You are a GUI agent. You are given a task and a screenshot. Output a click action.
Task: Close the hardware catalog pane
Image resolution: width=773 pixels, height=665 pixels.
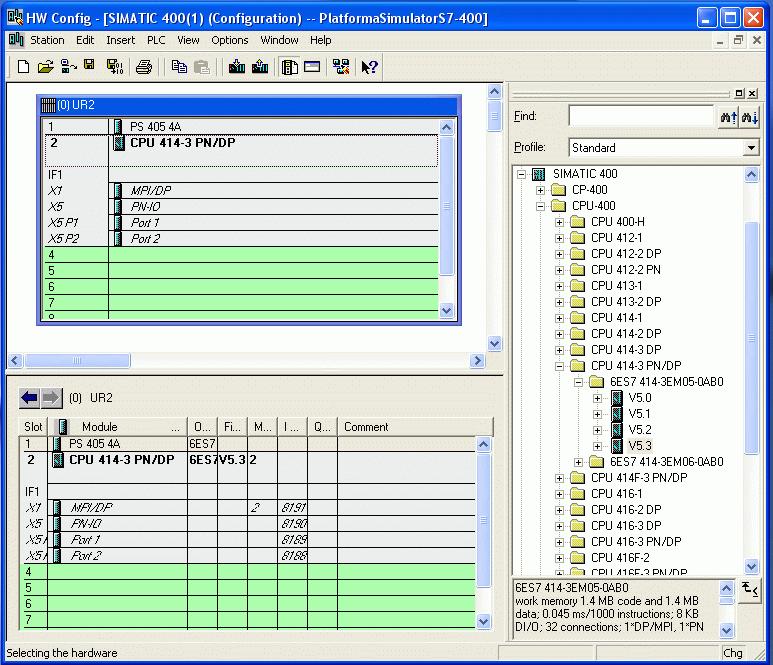pos(752,93)
